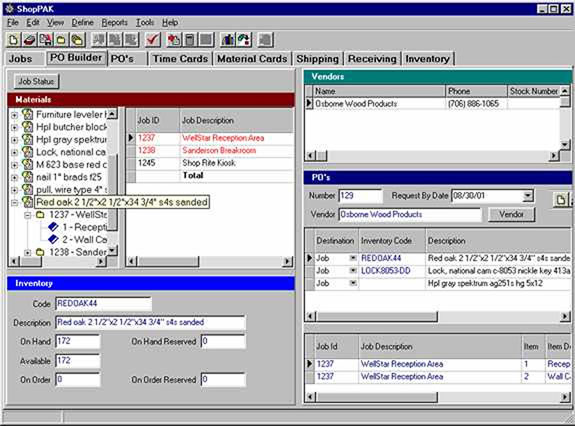575x426 pixels.
Task: Click the grey square icon after the calculator
Action: pos(206,40)
